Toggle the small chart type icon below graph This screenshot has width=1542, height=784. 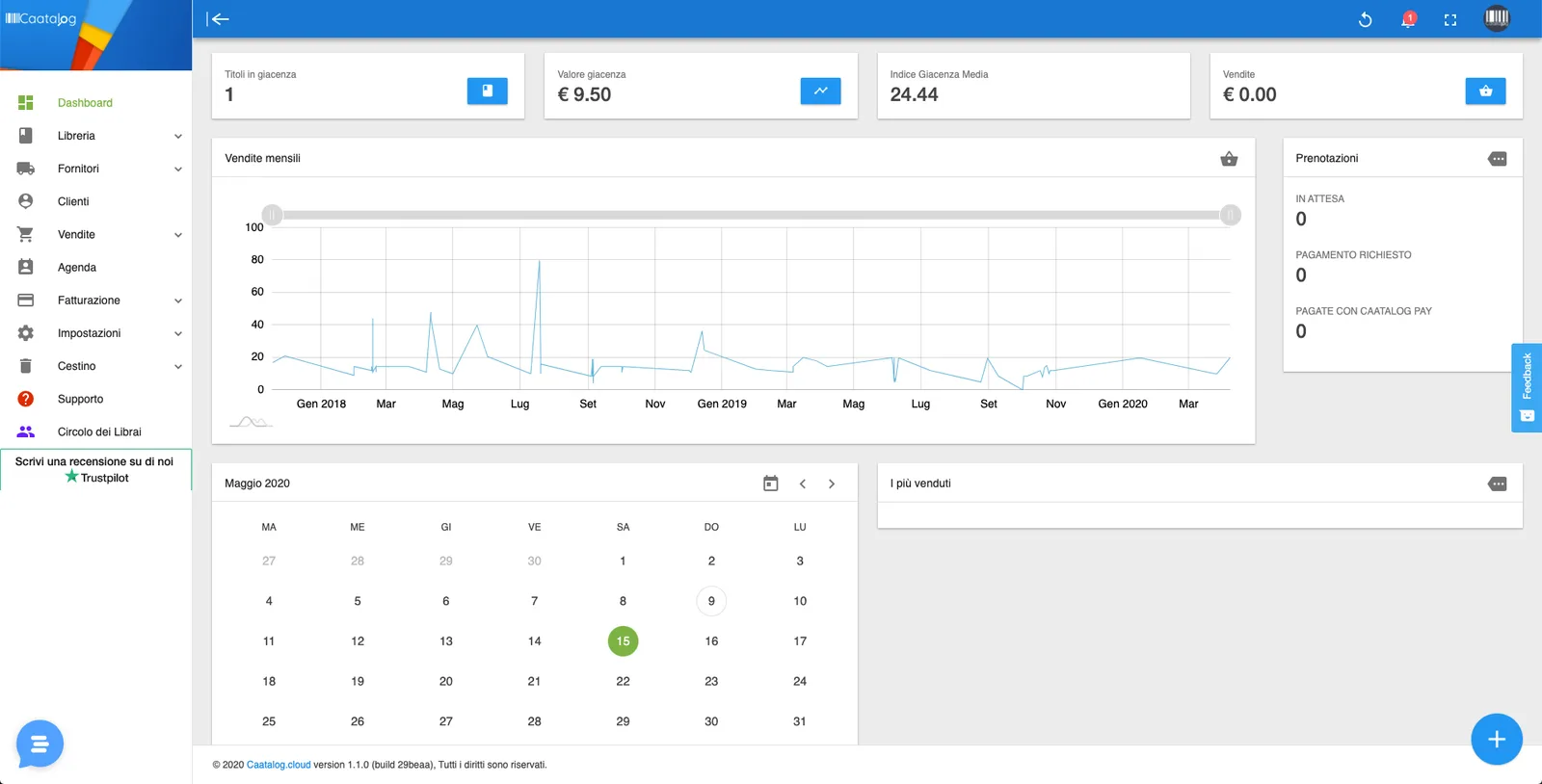251,422
